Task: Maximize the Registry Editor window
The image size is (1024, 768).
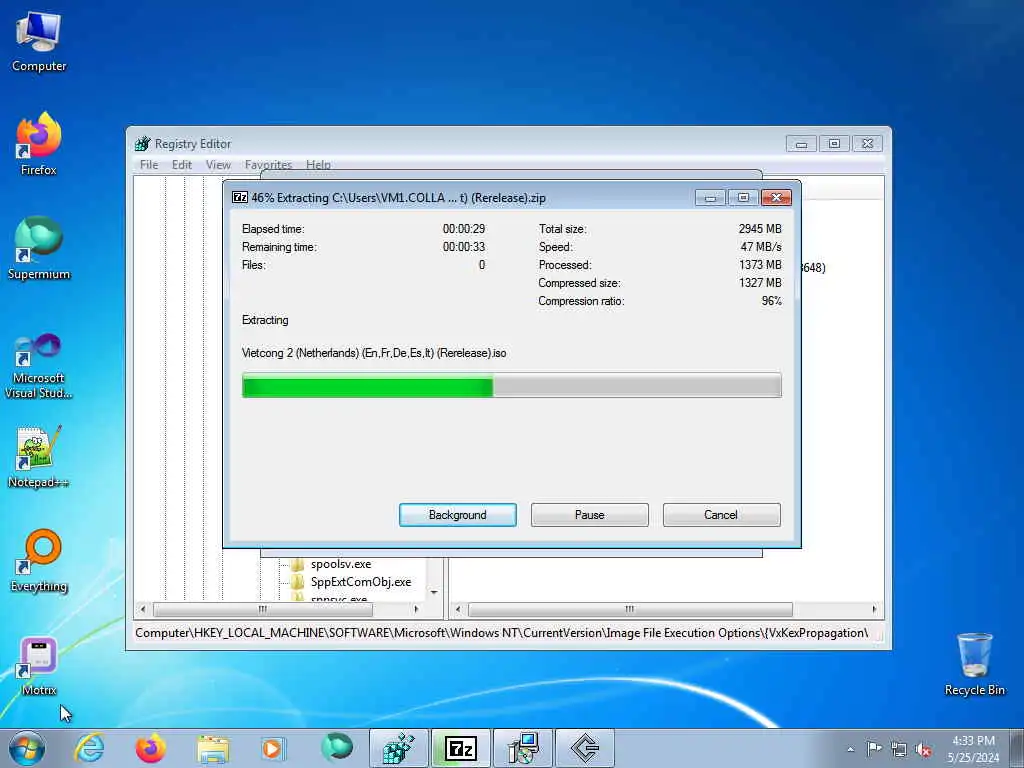Action: coord(834,144)
